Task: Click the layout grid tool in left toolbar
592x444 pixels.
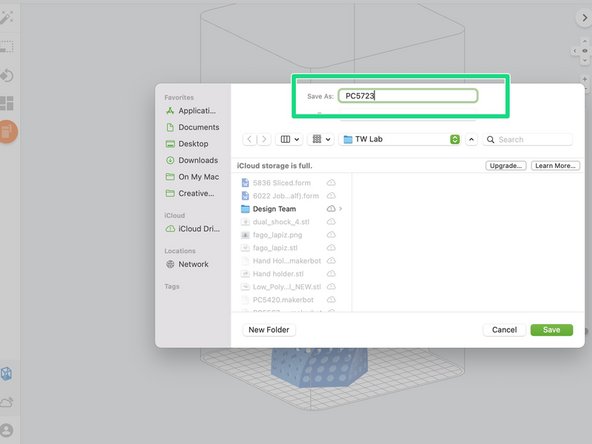Action: coord(7,103)
